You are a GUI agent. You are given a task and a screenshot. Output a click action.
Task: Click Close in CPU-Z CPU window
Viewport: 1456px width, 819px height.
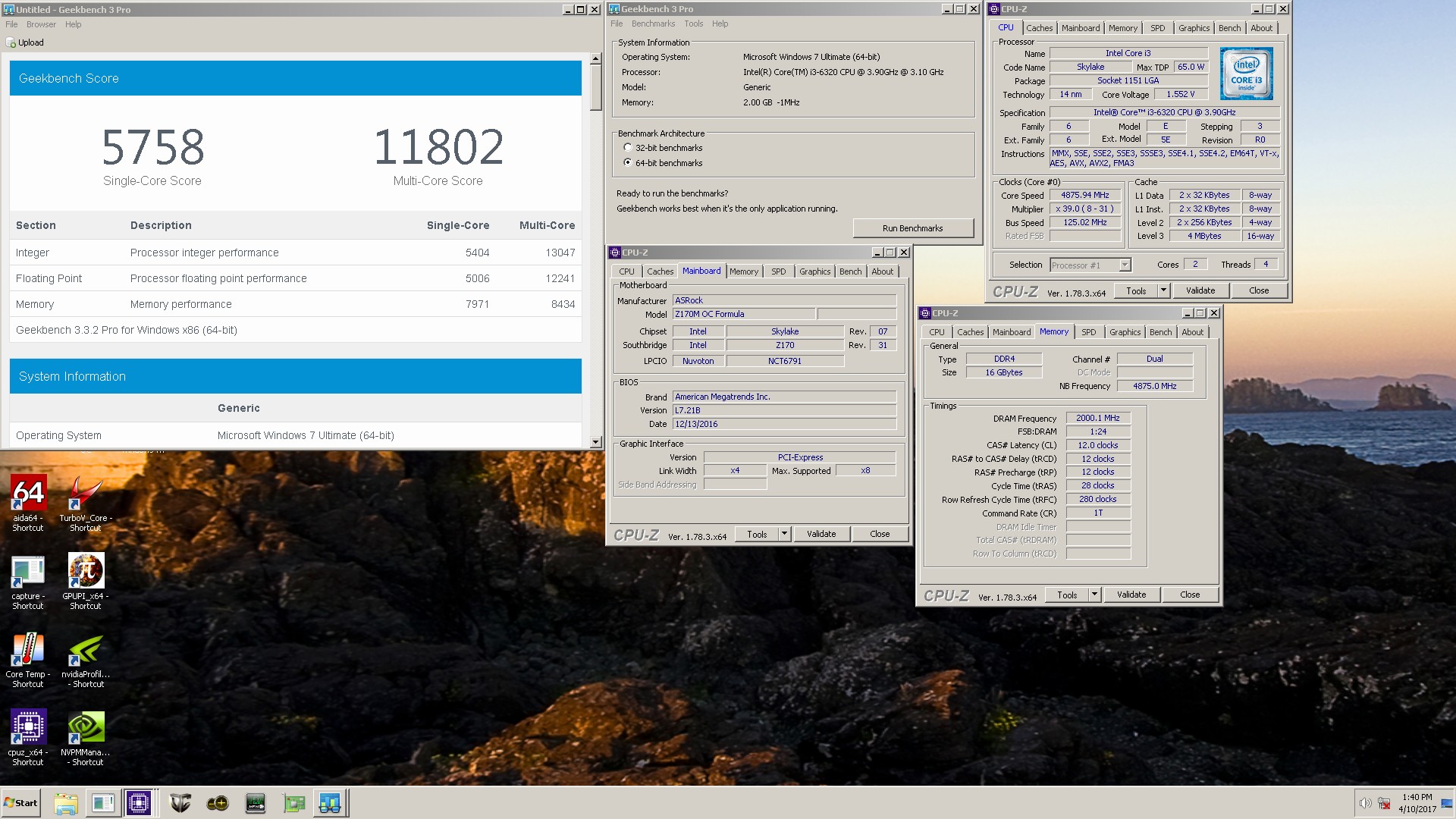point(1259,290)
